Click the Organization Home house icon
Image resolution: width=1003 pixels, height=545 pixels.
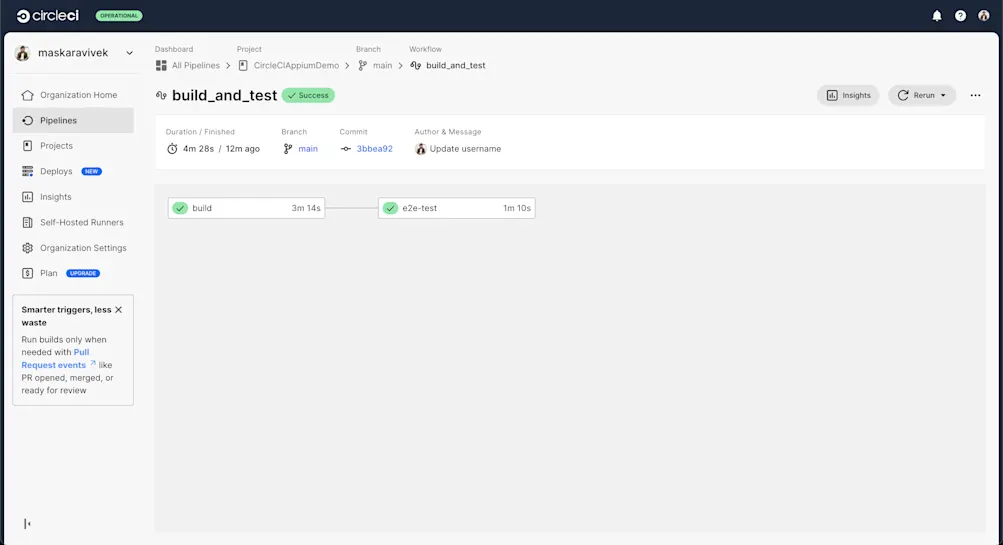(28, 95)
